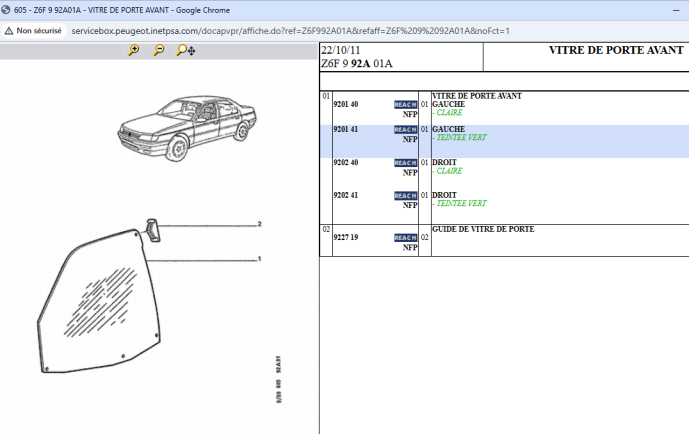Click the REACH badge for part 9201 40
The image size is (689, 434).
pyautogui.click(x=405, y=105)
